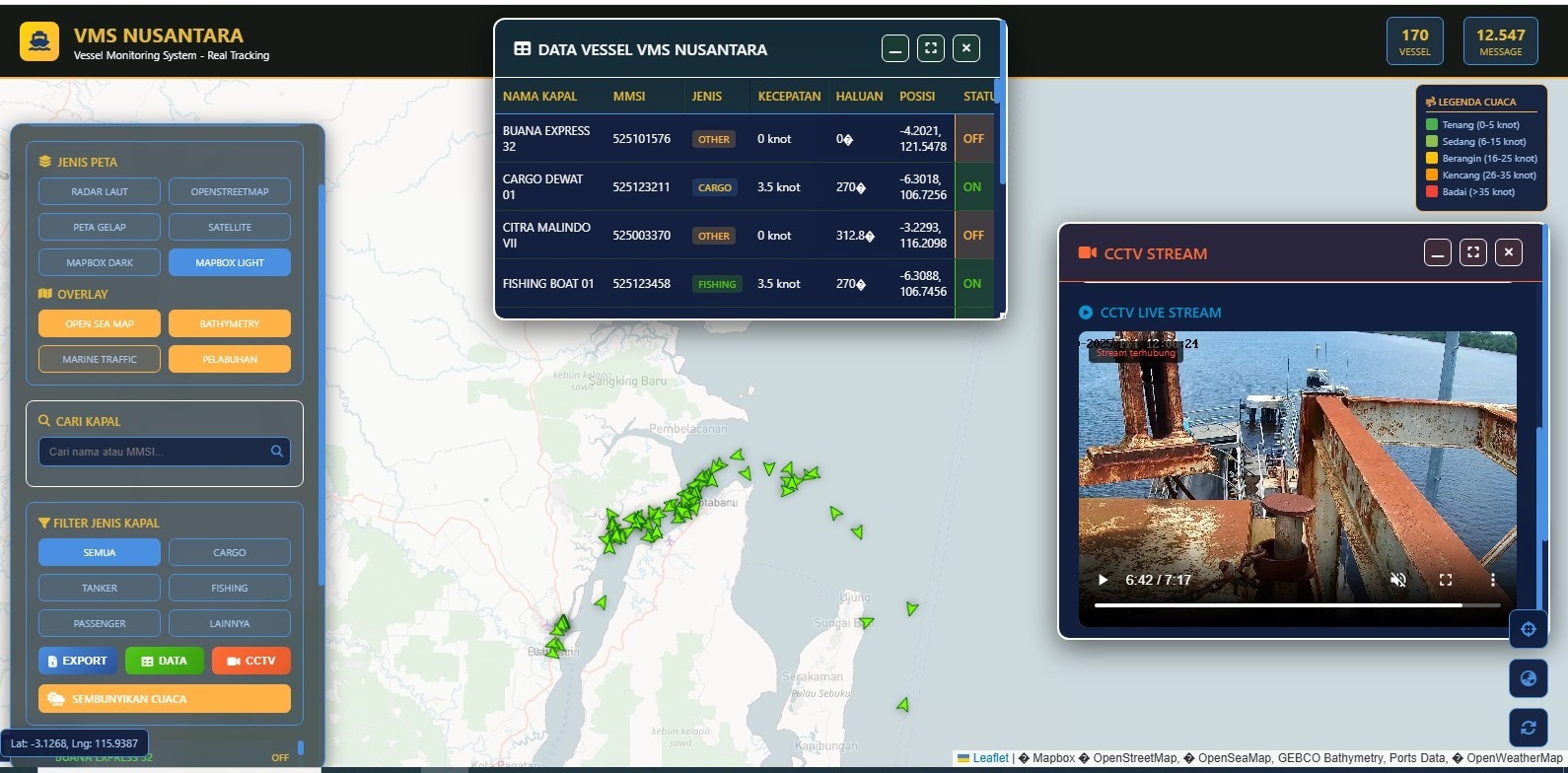Image resolution: width=1568 pixels, height=773 pixels.
Task: Click the Export button
Action: [x=78, y=661]
